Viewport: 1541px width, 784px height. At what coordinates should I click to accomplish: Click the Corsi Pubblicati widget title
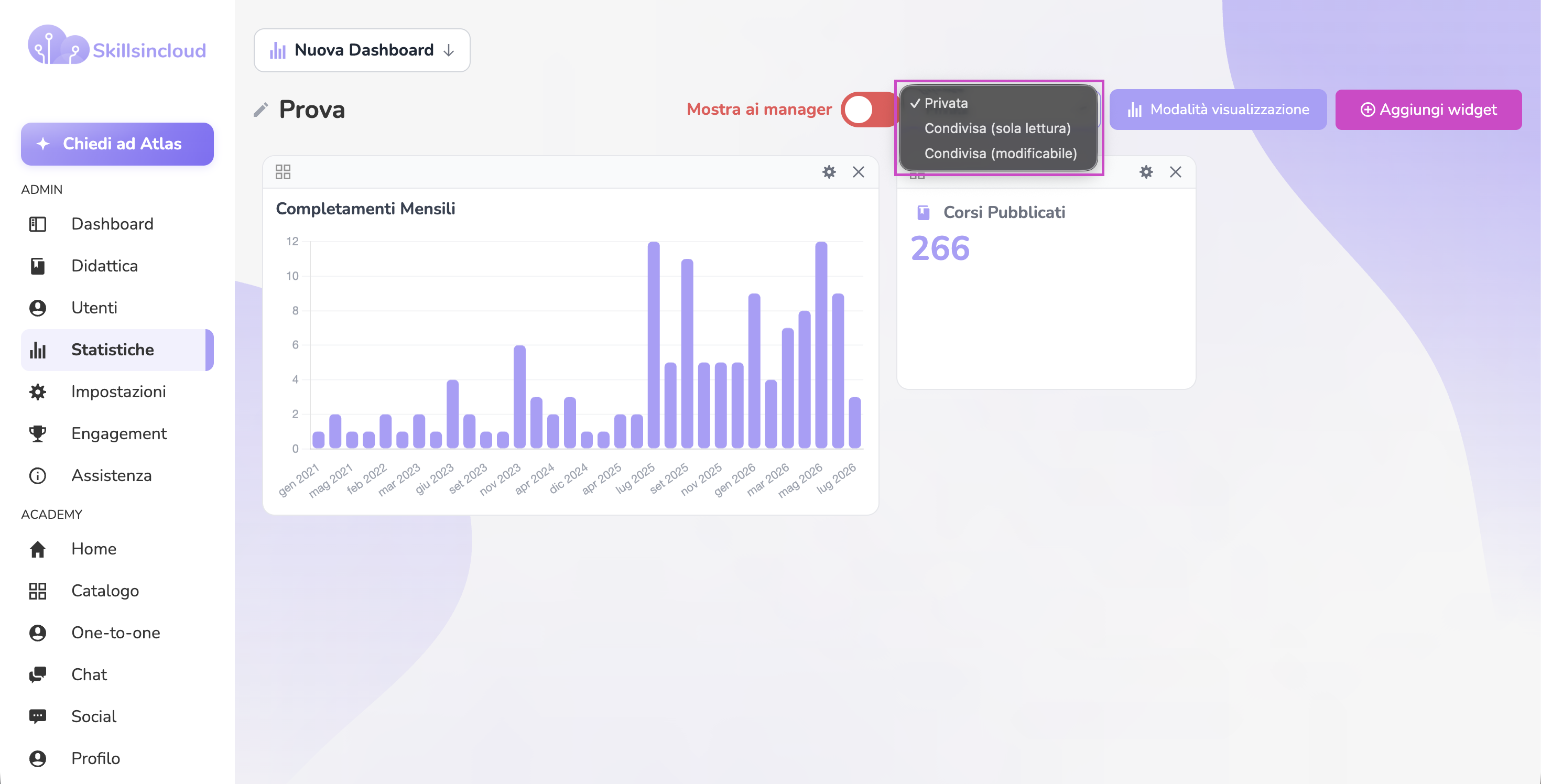(x=1004, y=212)
